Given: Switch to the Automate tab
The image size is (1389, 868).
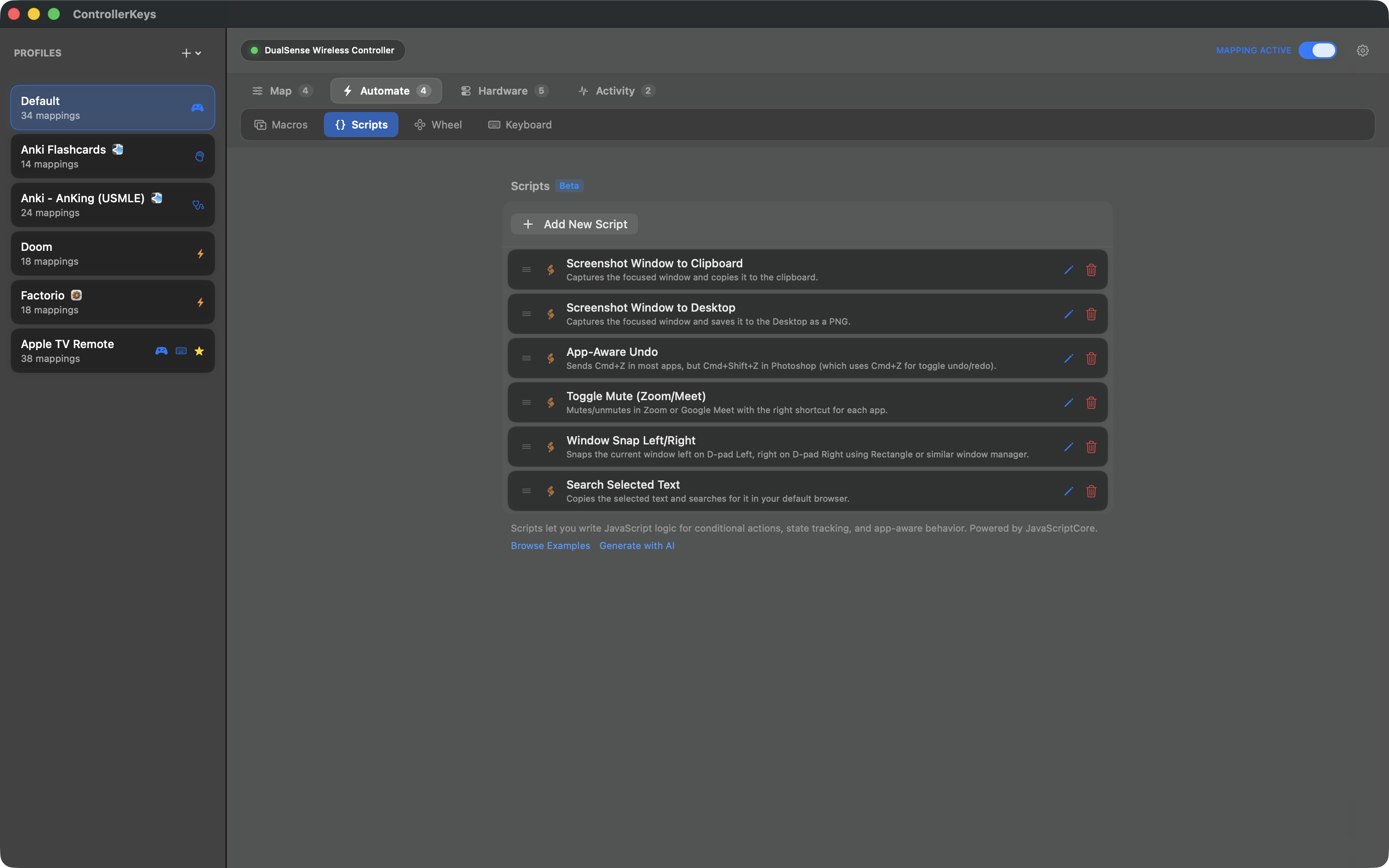Looking at the screenshot, I should click(x=386, y=91).
